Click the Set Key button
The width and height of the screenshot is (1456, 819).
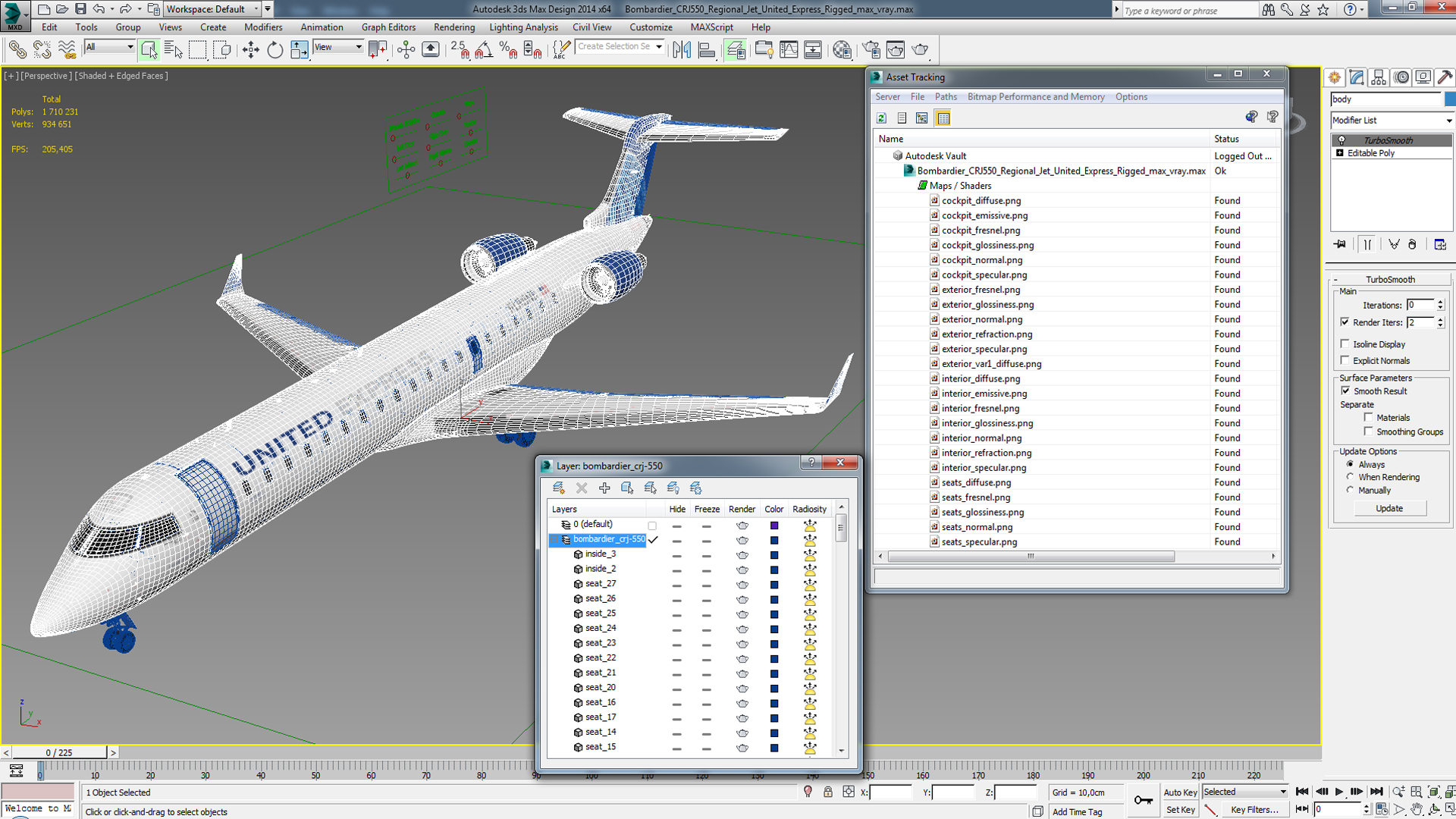(1180, 810)
